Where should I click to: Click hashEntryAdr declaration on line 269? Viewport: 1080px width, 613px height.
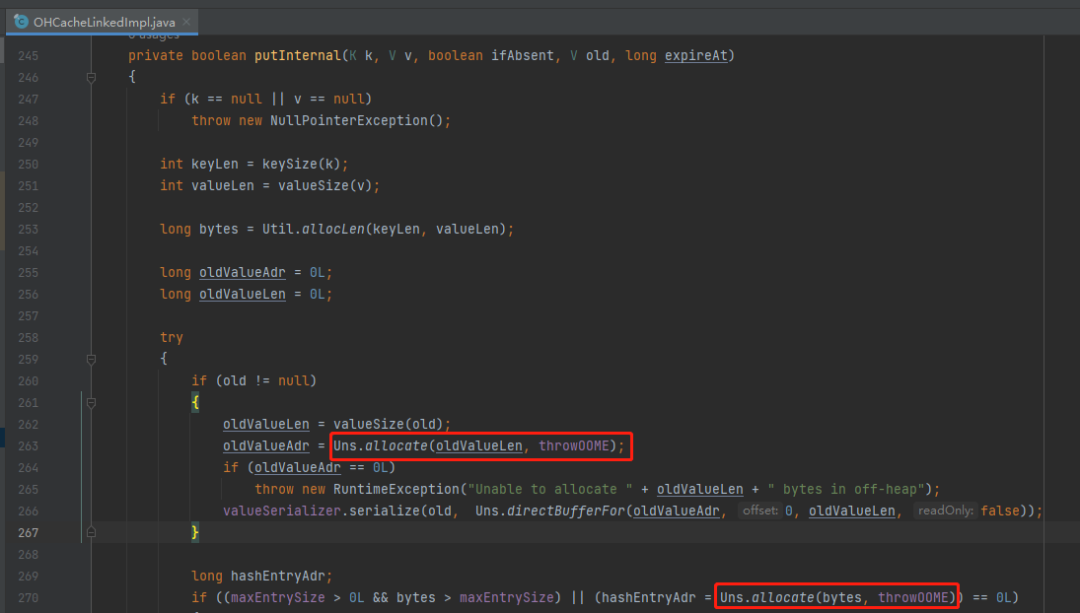[278, 576]
